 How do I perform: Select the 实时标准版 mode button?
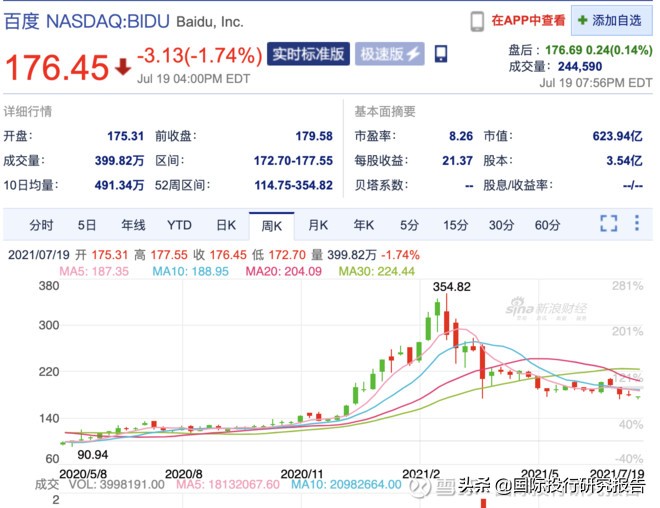tap(308, 54)
